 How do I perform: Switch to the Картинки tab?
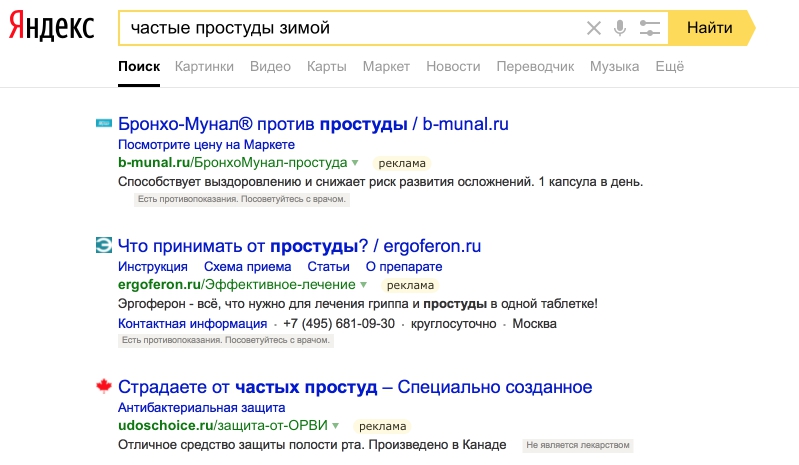click(x=204, y=67)
